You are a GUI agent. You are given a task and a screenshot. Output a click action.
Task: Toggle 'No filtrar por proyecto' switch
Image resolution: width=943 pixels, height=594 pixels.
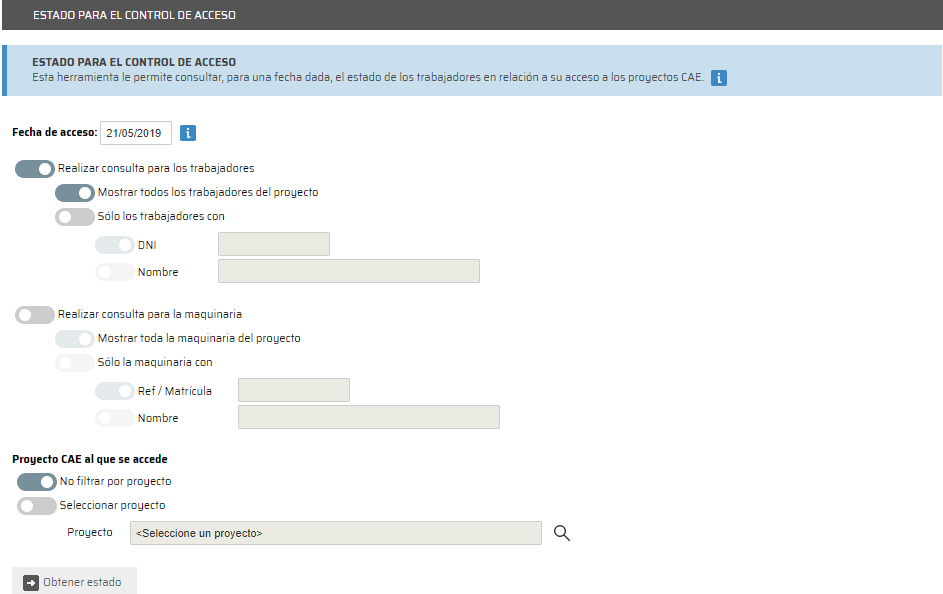37,481
